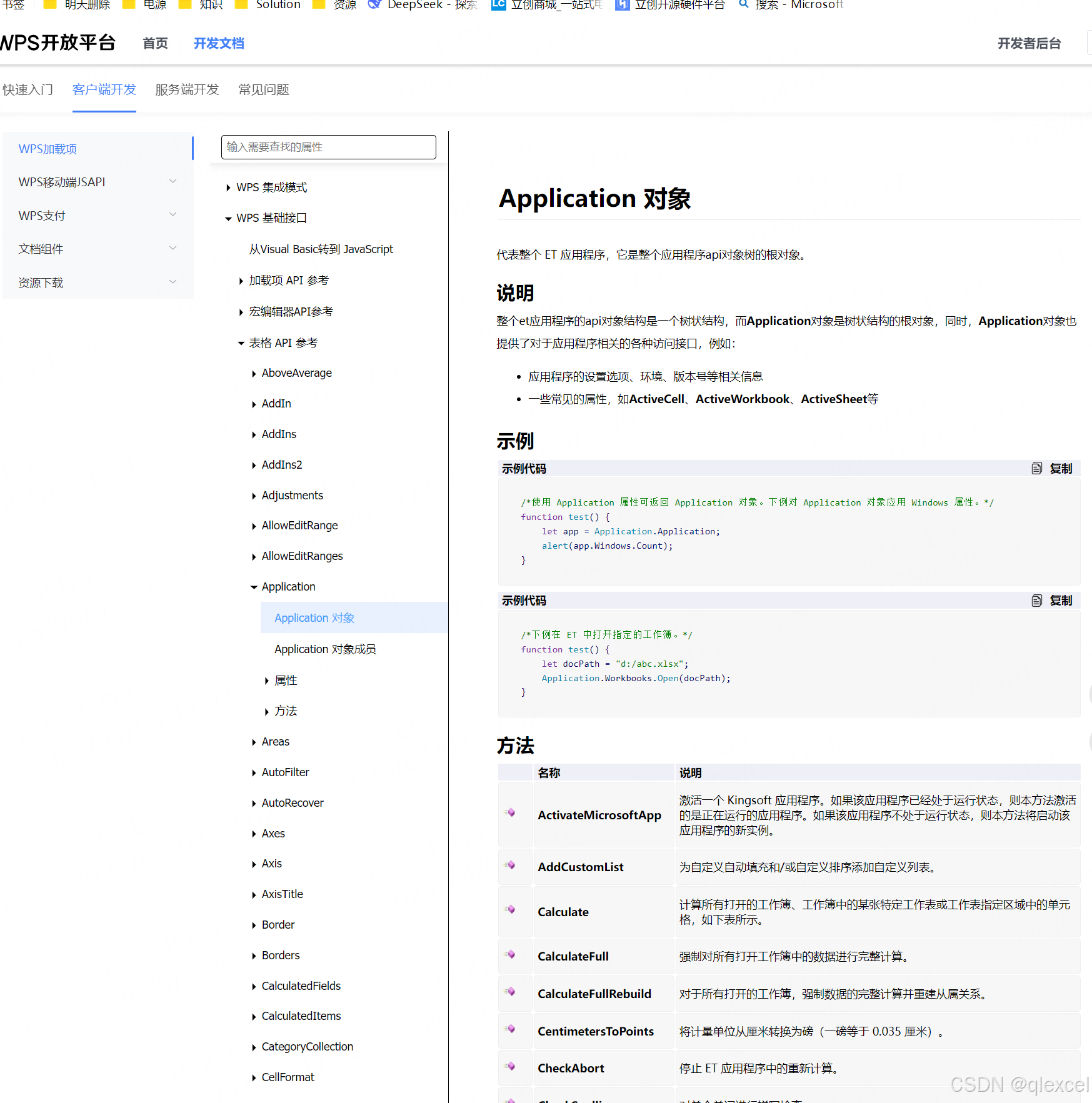Open AddIns2 tree item
This screenshot has height=1103, width=1092.
[281, 464]
